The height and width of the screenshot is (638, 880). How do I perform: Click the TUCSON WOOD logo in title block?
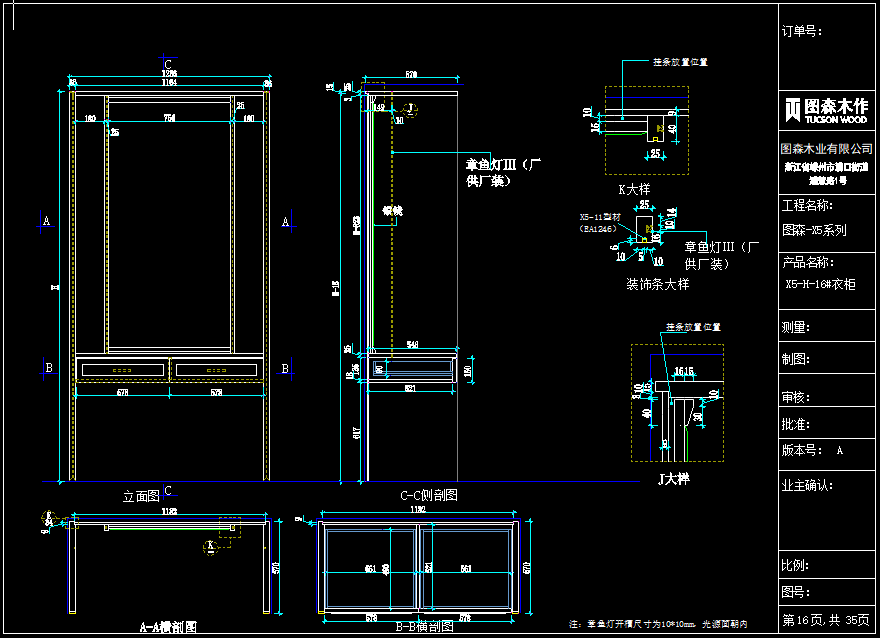tap(826, 110)
